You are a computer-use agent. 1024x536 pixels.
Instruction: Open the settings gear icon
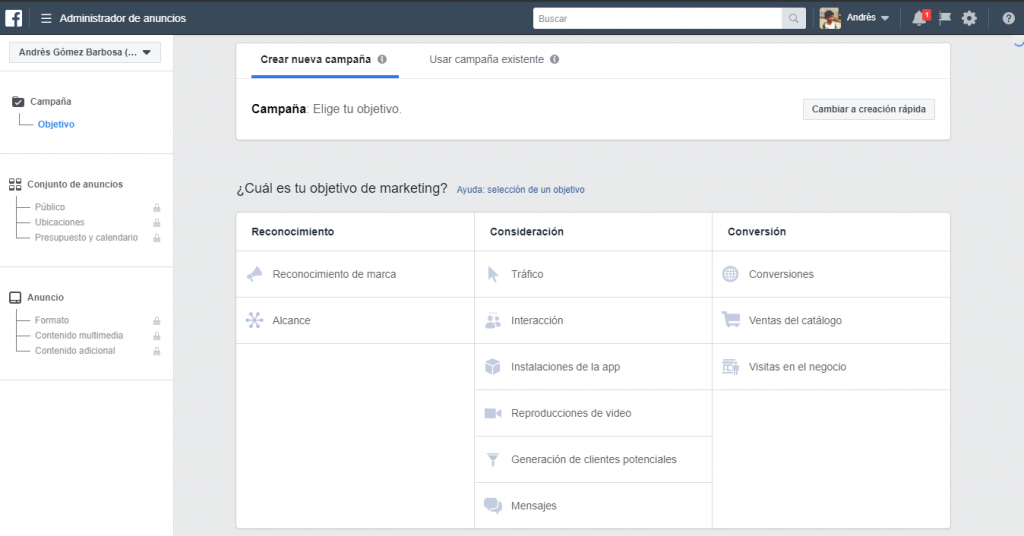(x=969, y=18)
